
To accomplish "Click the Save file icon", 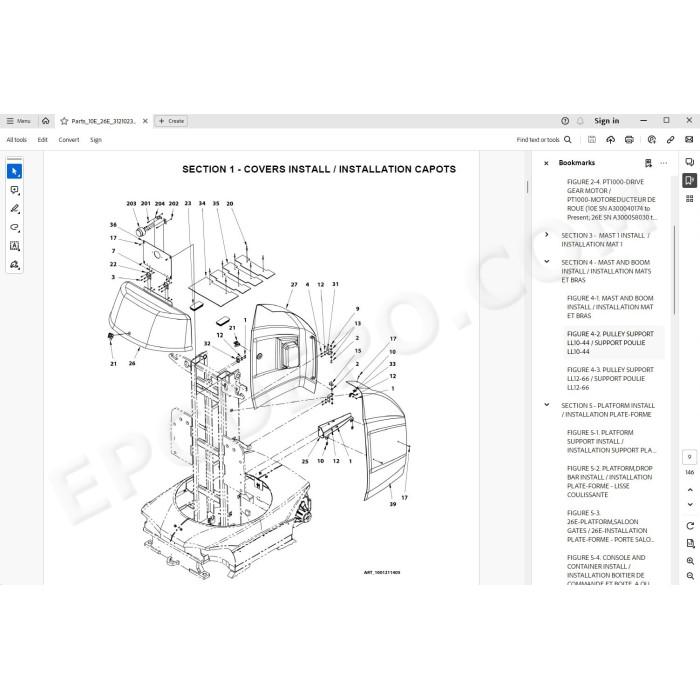I will click(592, 140).
